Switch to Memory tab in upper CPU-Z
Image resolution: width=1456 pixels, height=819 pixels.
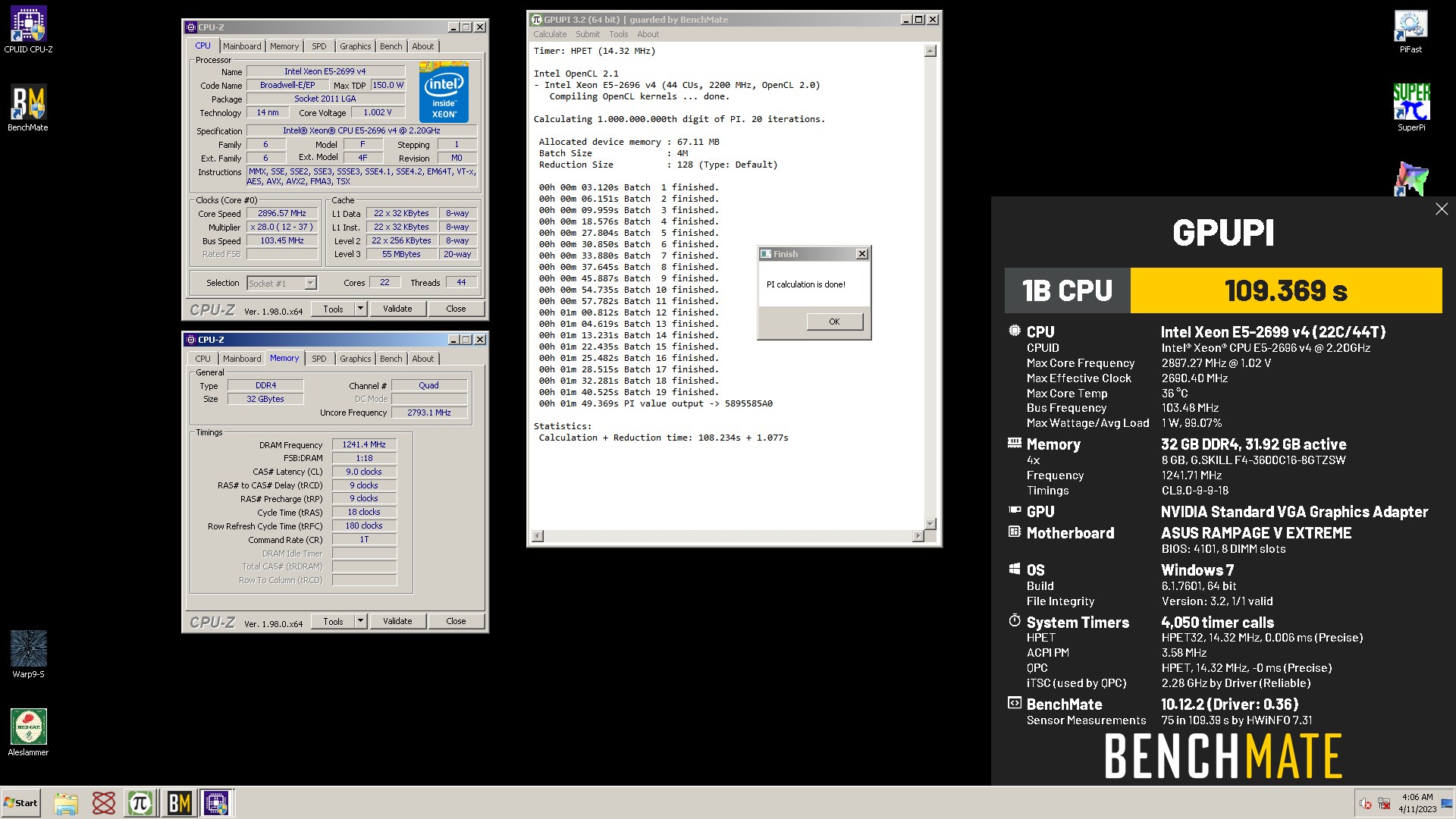pos(284,46)
